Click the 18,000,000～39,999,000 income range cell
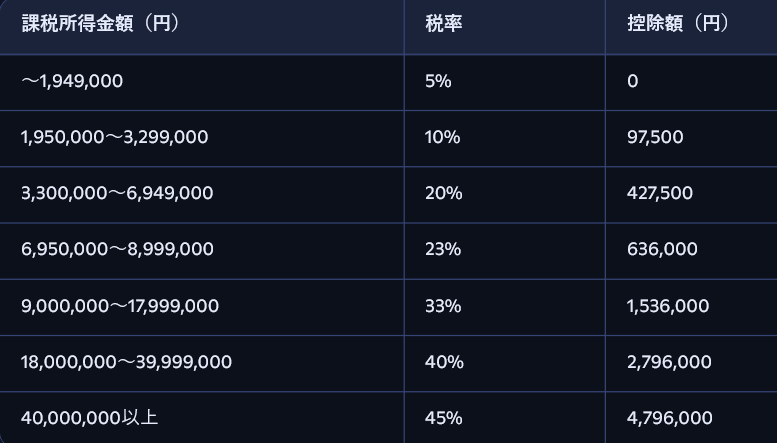The height and width of the screenshot is (443, 777). click(x=126, y=362)
